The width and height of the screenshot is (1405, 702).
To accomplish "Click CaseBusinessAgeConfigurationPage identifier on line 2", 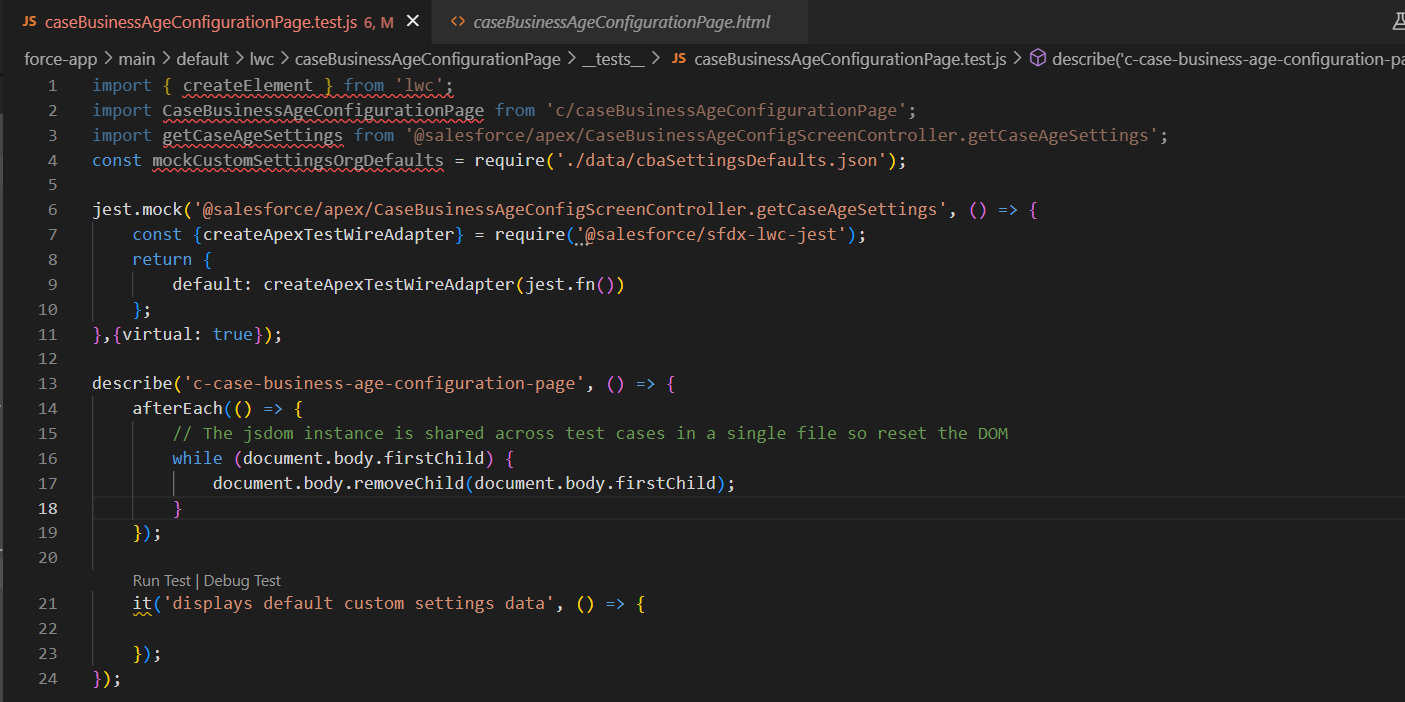I will pyautogui.click(x=323, y=110).
